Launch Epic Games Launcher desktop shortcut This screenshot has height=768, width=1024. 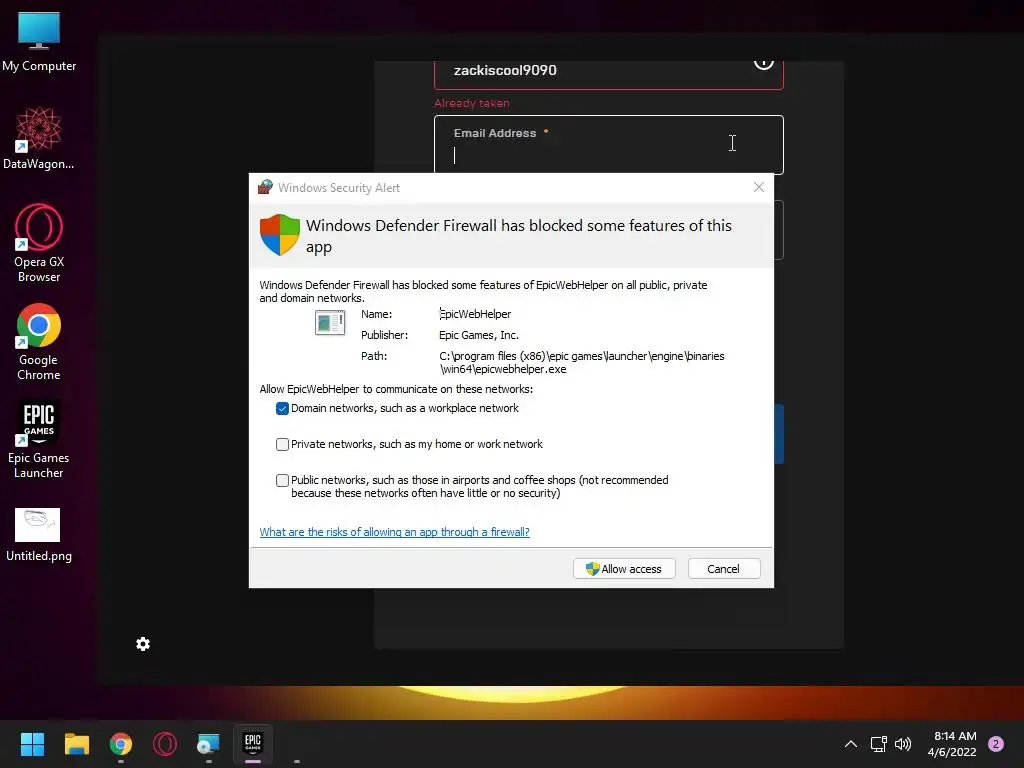(39, 440)
